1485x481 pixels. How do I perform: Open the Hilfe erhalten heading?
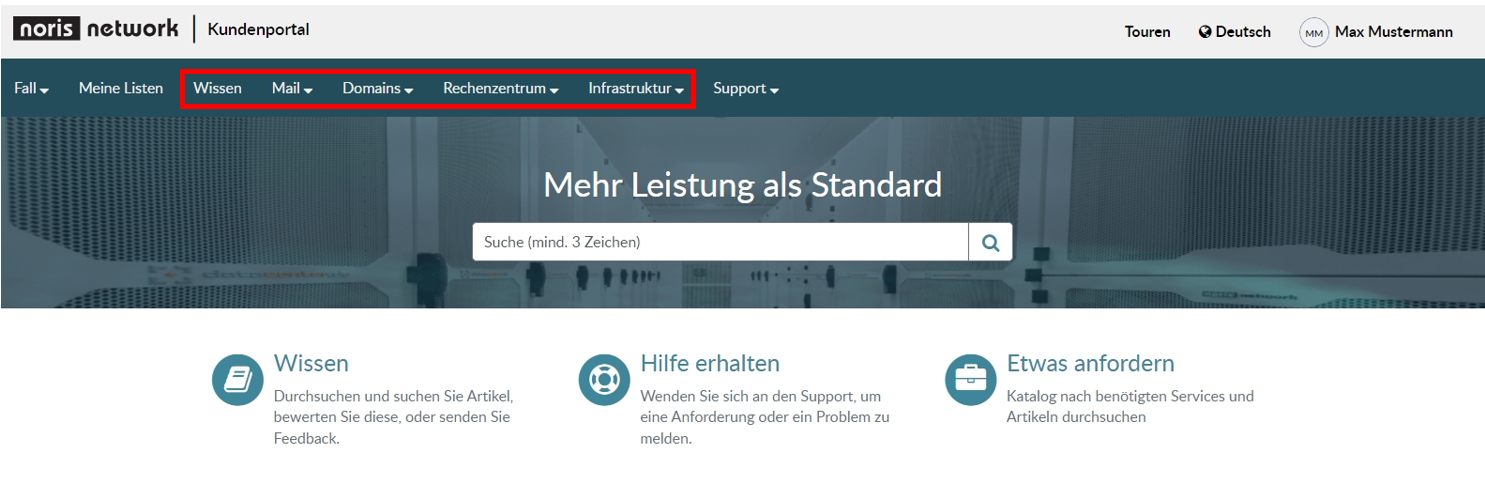pyautogui.click(x=710, y=363)
